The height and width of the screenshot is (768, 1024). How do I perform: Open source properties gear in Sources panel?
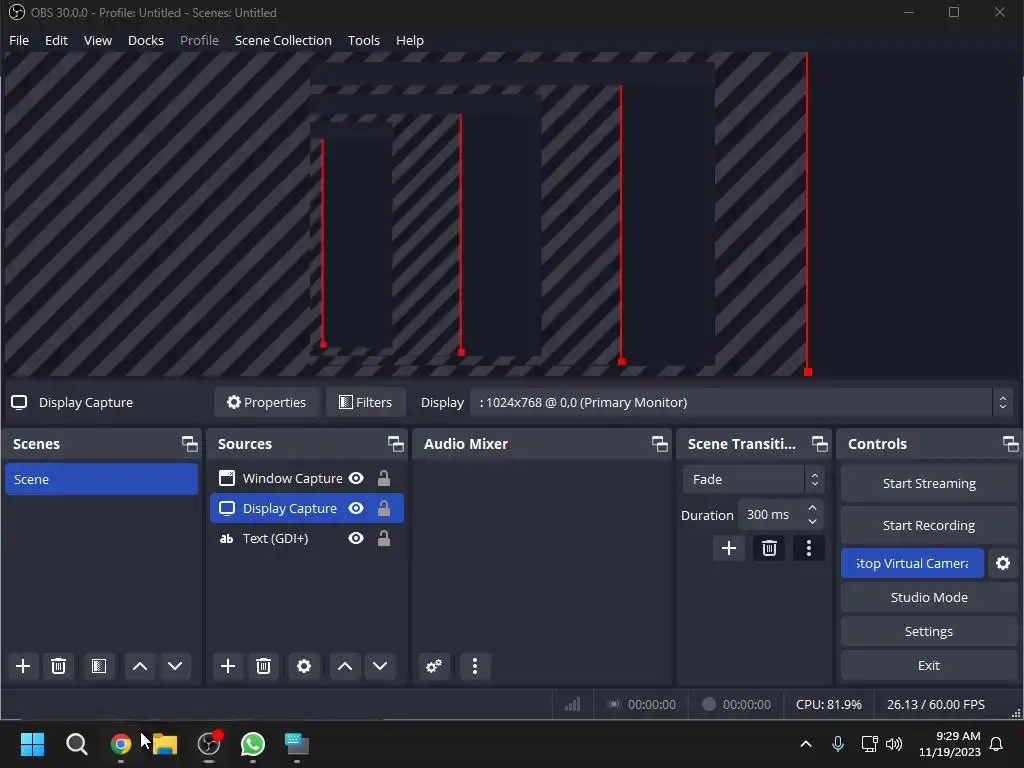pyautogui.click(x=304, y=666)
